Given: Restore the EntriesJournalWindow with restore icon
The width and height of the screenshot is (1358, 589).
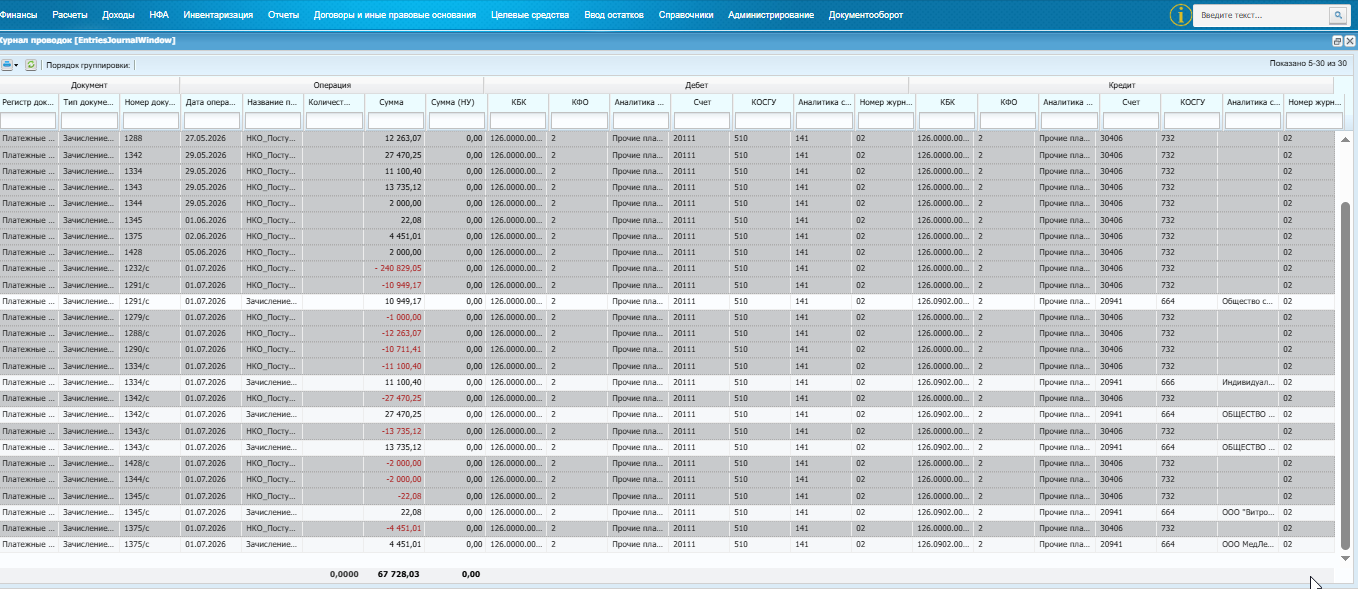Looking at the screenshot, I should point(1337,41).
